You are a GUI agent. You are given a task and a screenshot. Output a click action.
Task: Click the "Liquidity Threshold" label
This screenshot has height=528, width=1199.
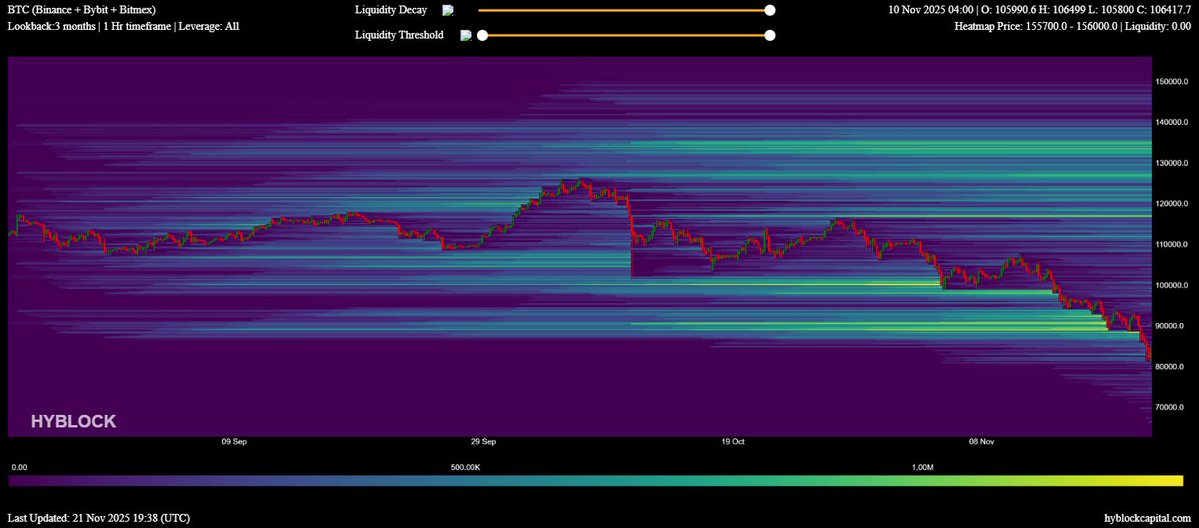tap(399, 35)
